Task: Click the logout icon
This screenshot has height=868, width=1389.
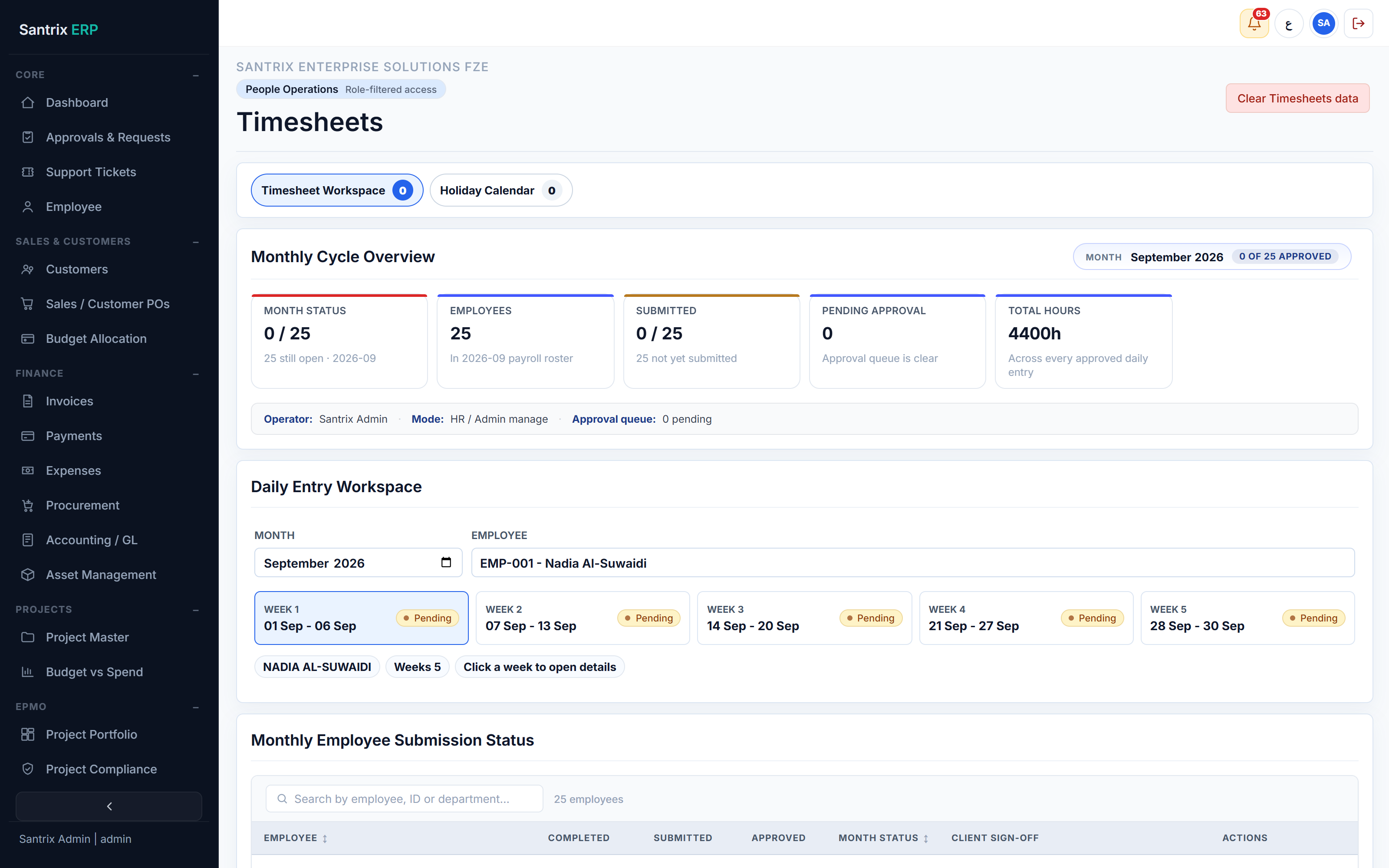Action: (x=1358, y=23)
